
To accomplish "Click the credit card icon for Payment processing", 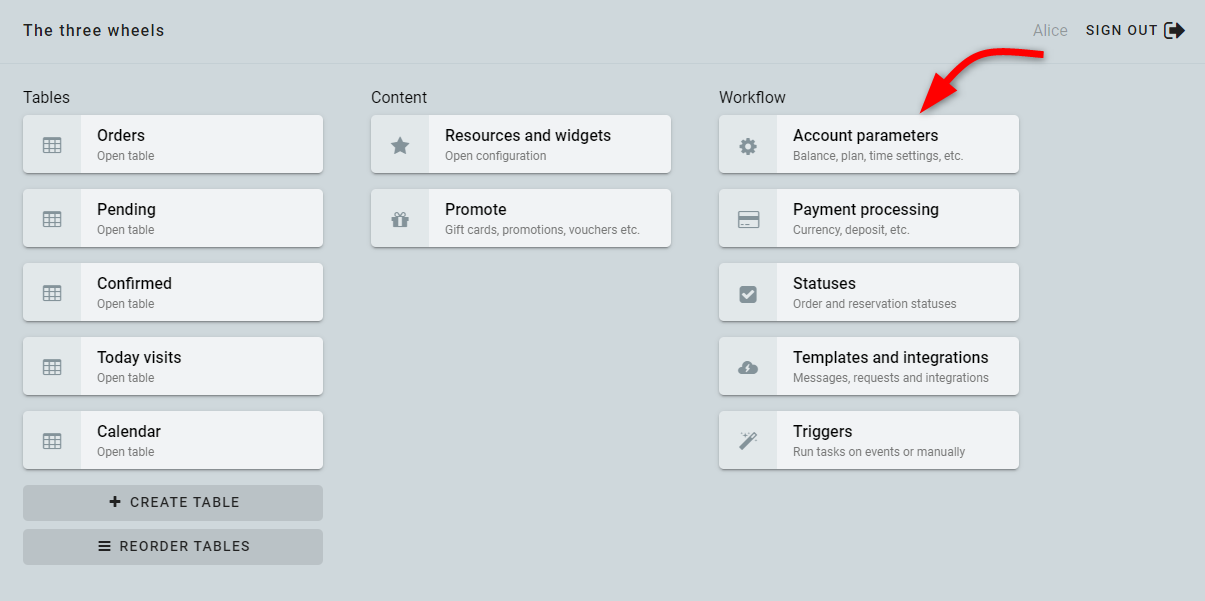I will tap(748, 219).
